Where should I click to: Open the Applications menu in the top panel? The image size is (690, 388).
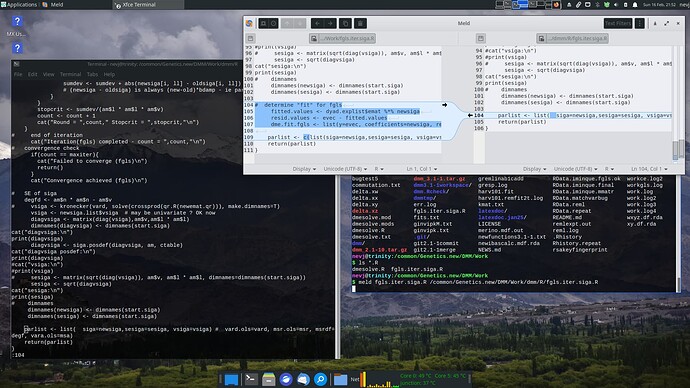click(x=19, y=4)
